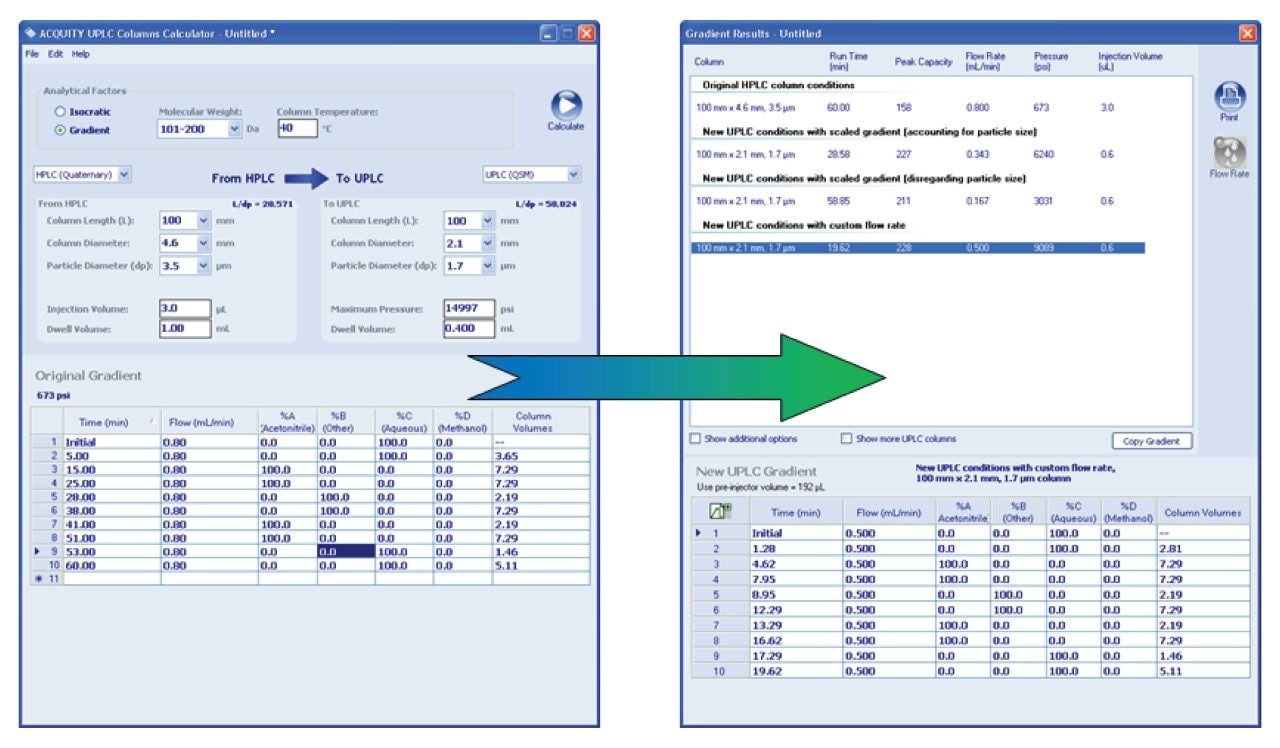Image resolution: width=1280 pixels, height=748 pixels.
Task: Open the Molecular Weight 101-200 dropdown
Action: click(235, 129)
